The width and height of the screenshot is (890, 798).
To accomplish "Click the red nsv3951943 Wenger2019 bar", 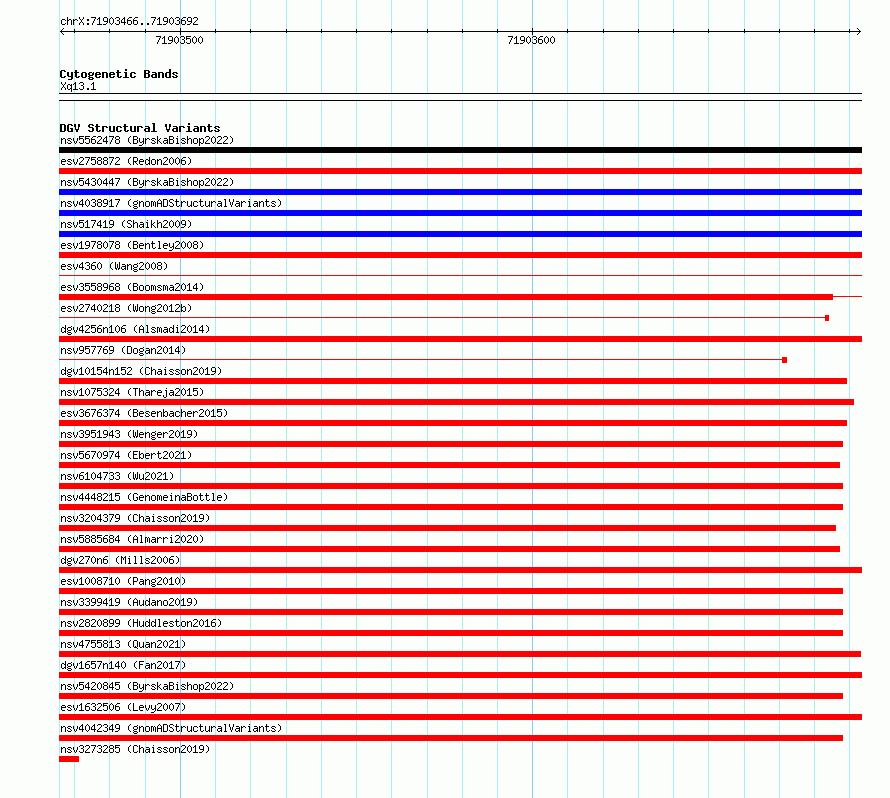I will [451, 444].
